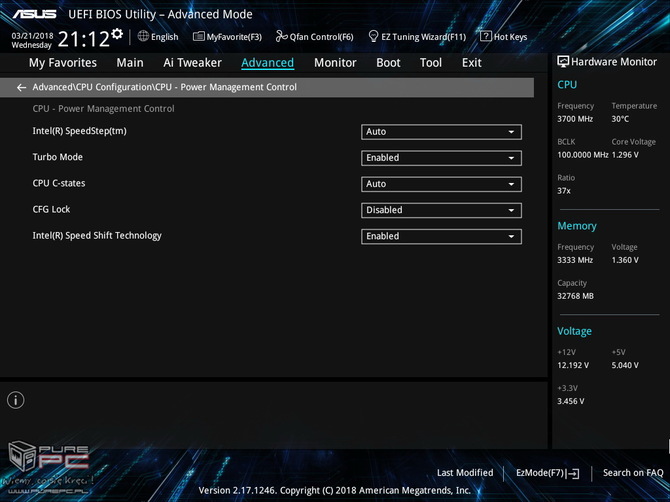Click the Hot Keys question icon
The image size is (670, 502).
coord(486,36)
